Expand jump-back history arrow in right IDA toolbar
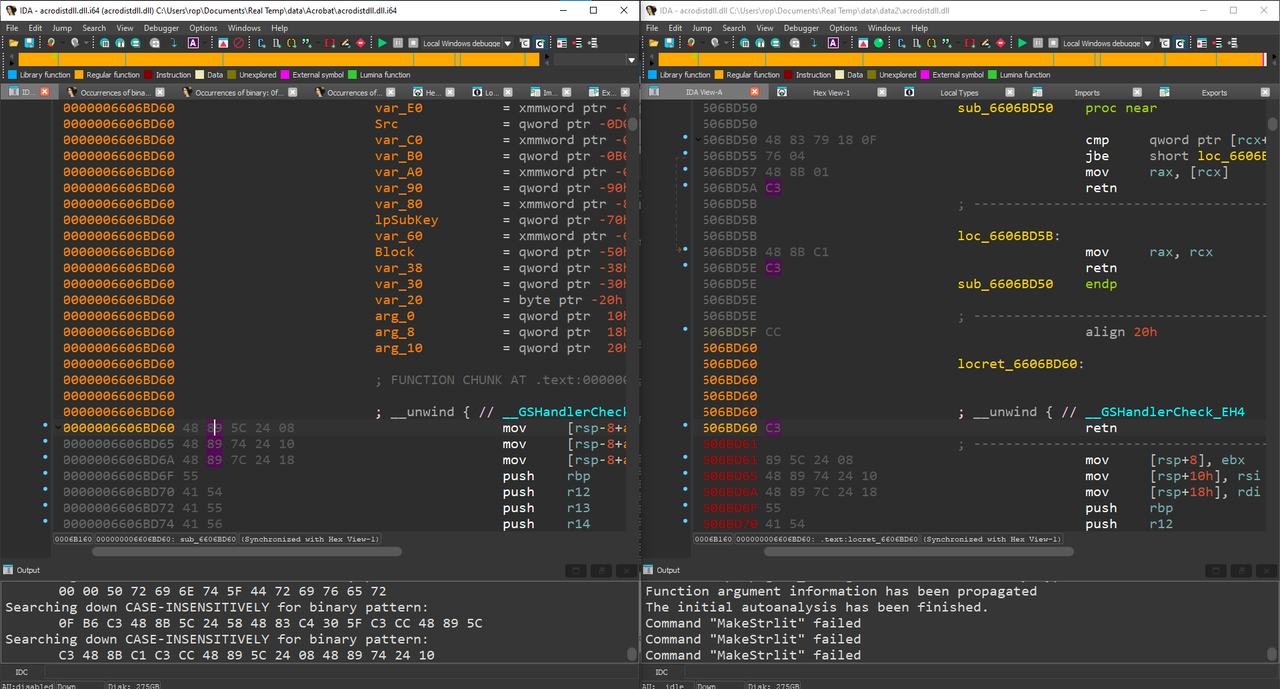 702,43
